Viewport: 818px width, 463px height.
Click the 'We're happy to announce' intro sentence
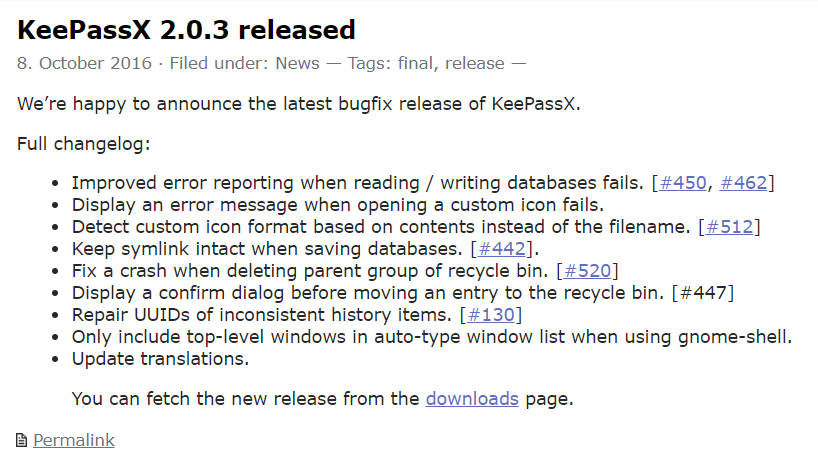pyautogui.click(x=298, y=104)
